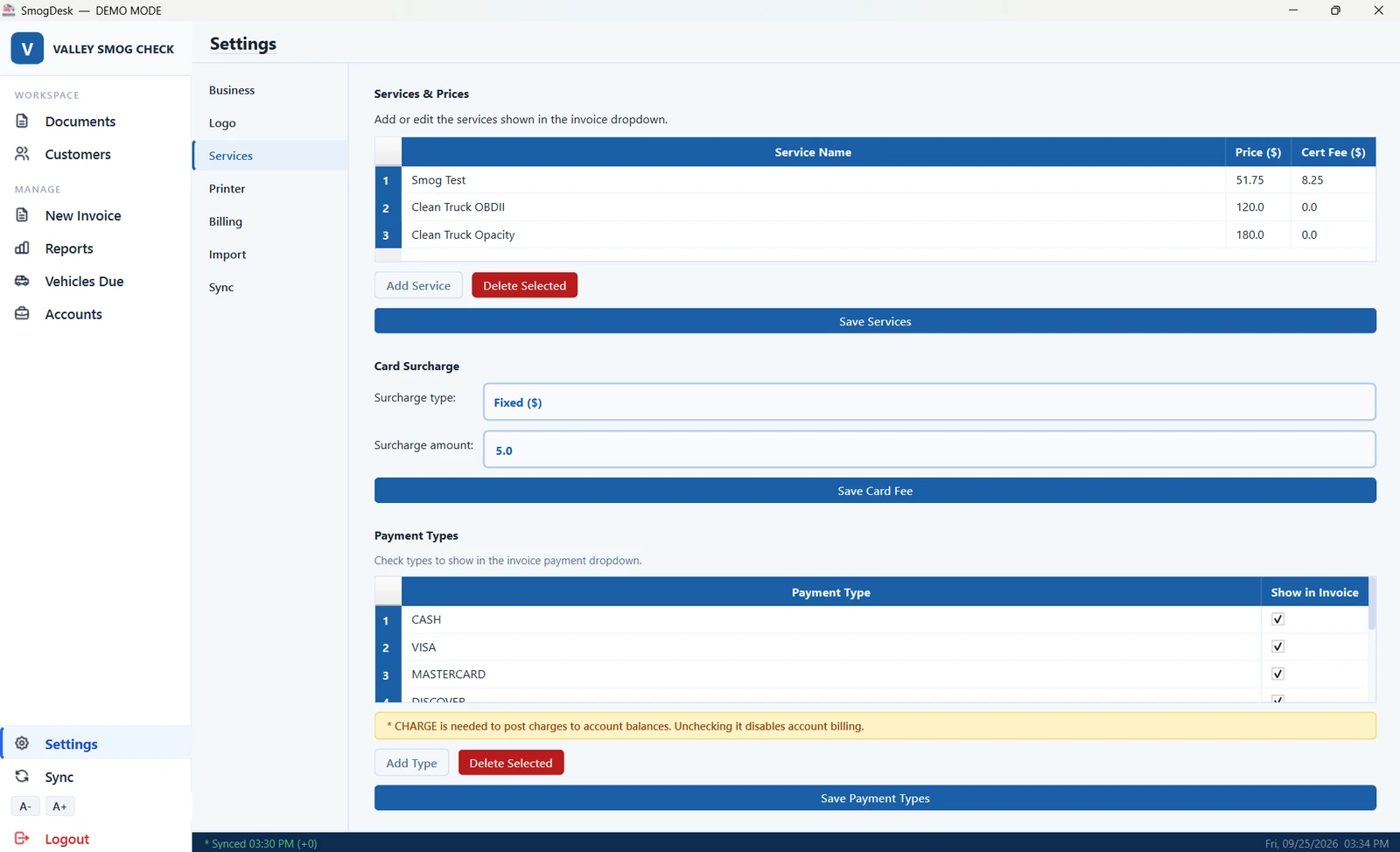Click the Surcharge amount input field
Viewport: 1400px width, 852px height.
click(929, 450)
